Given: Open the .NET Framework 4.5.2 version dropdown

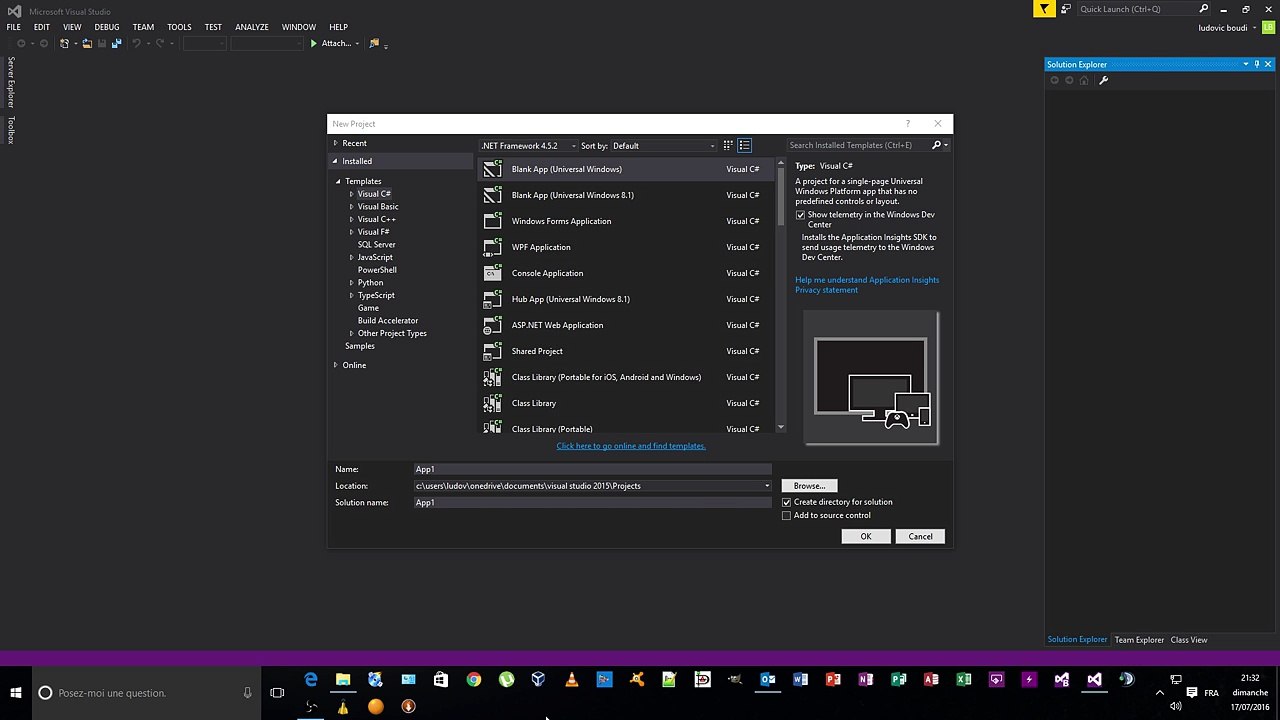Looking at the screenshot, I should click(529, 146).
